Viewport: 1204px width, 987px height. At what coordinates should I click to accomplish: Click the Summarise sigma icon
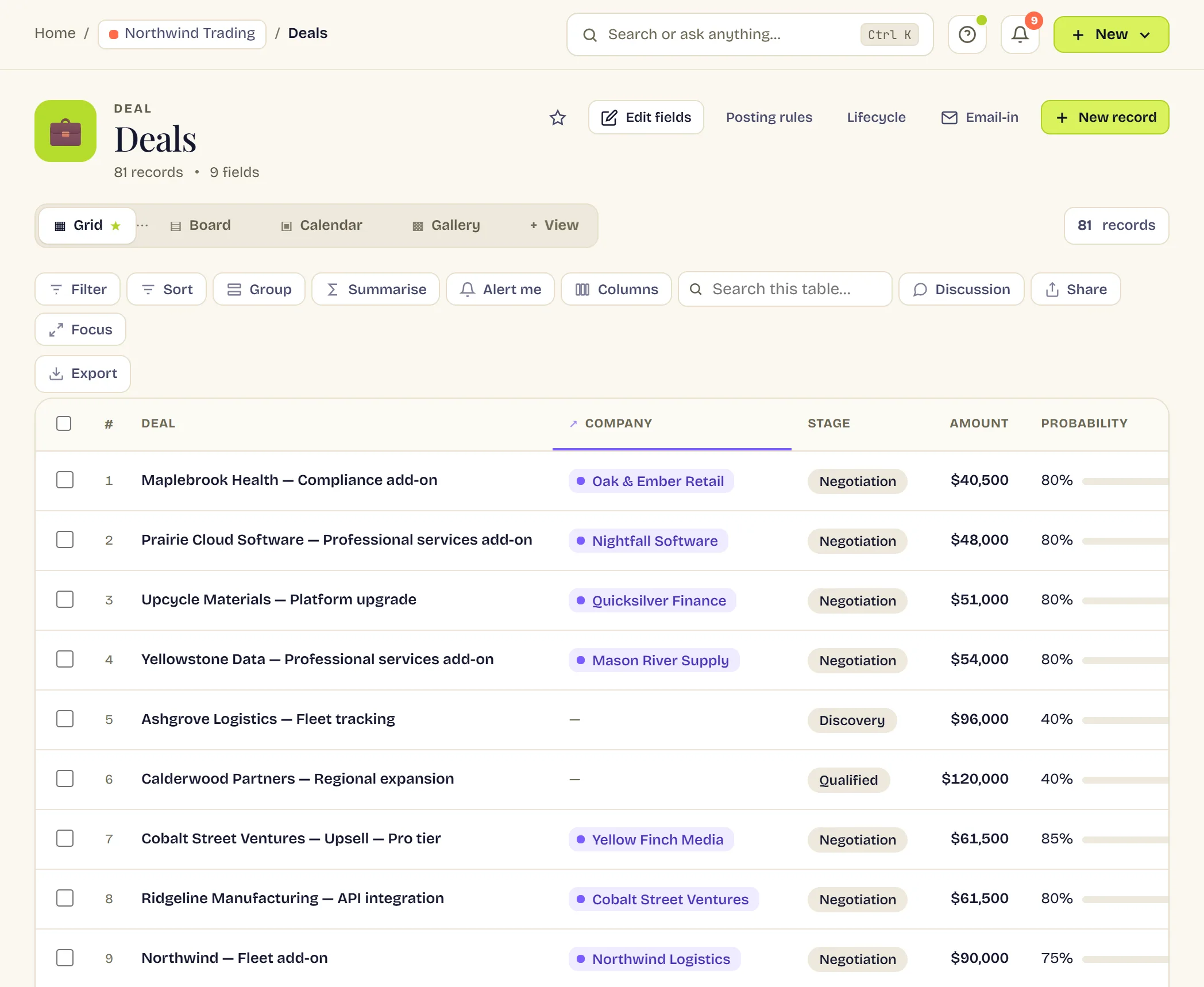coord(333,289)
